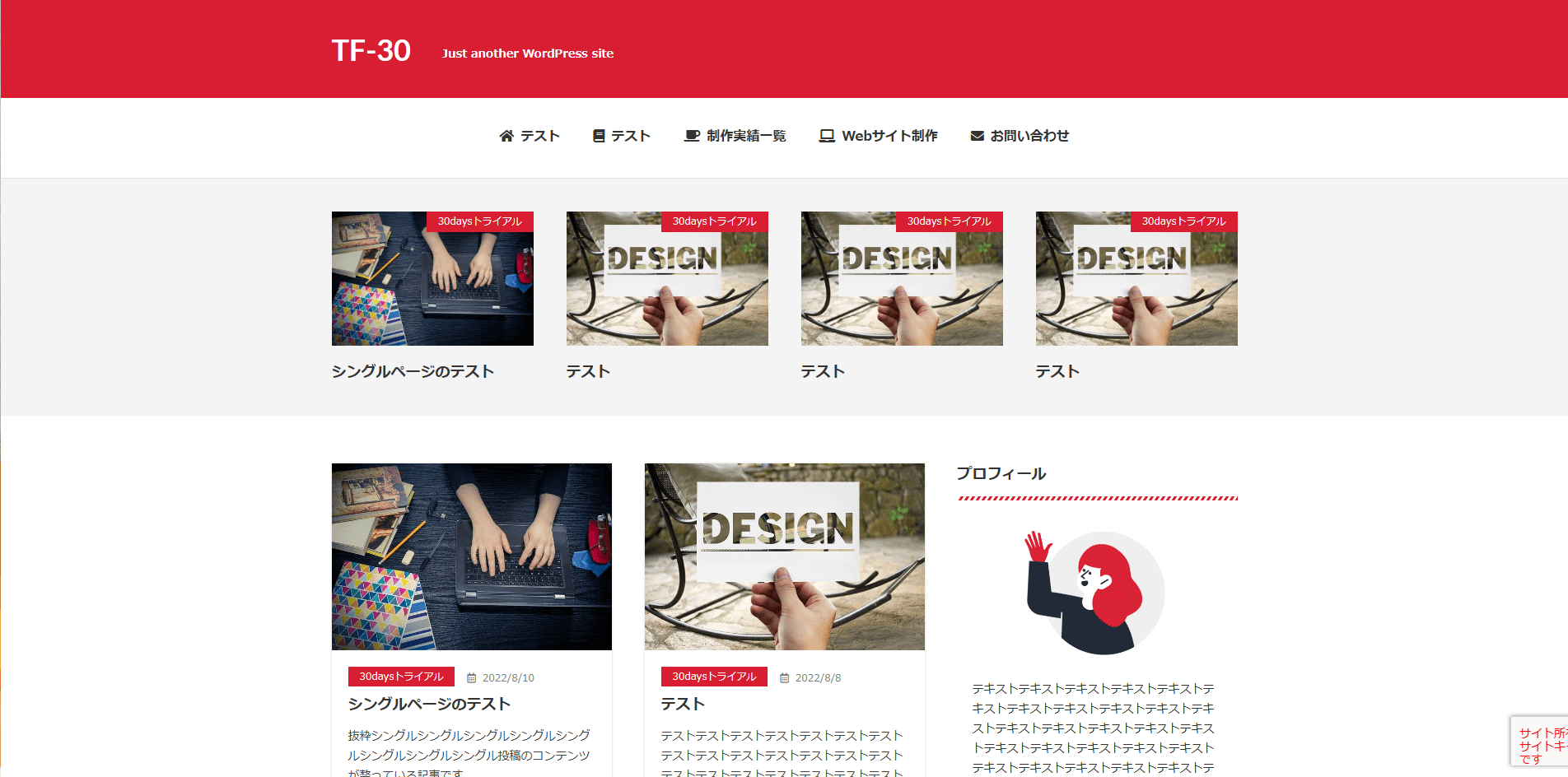Click the envelope icon for お問い合わせ
The height and width of the screenshot is (777, 1568).
pos(977,136)
